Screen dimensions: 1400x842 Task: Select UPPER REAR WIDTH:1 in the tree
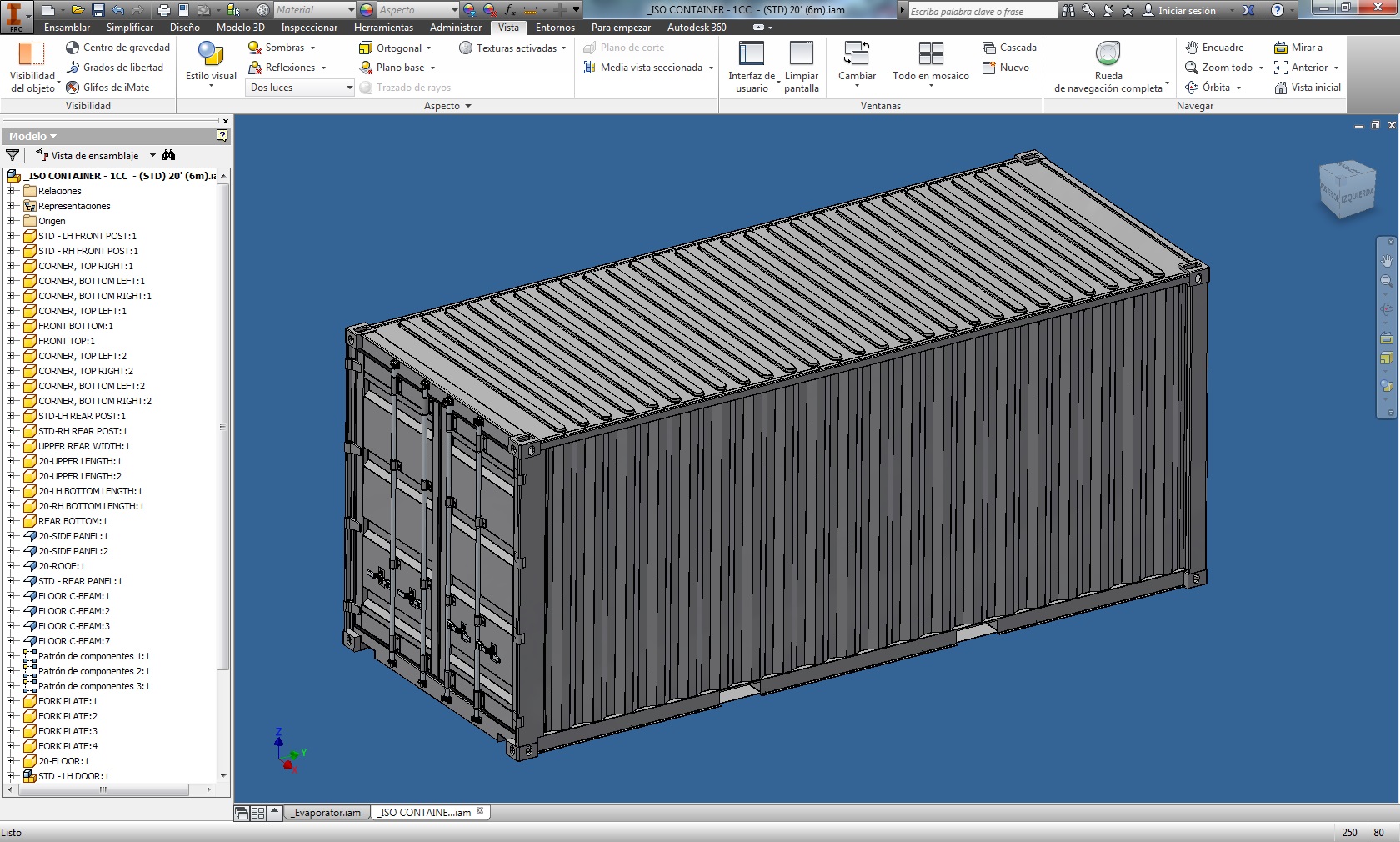click(x=83, y=446)
